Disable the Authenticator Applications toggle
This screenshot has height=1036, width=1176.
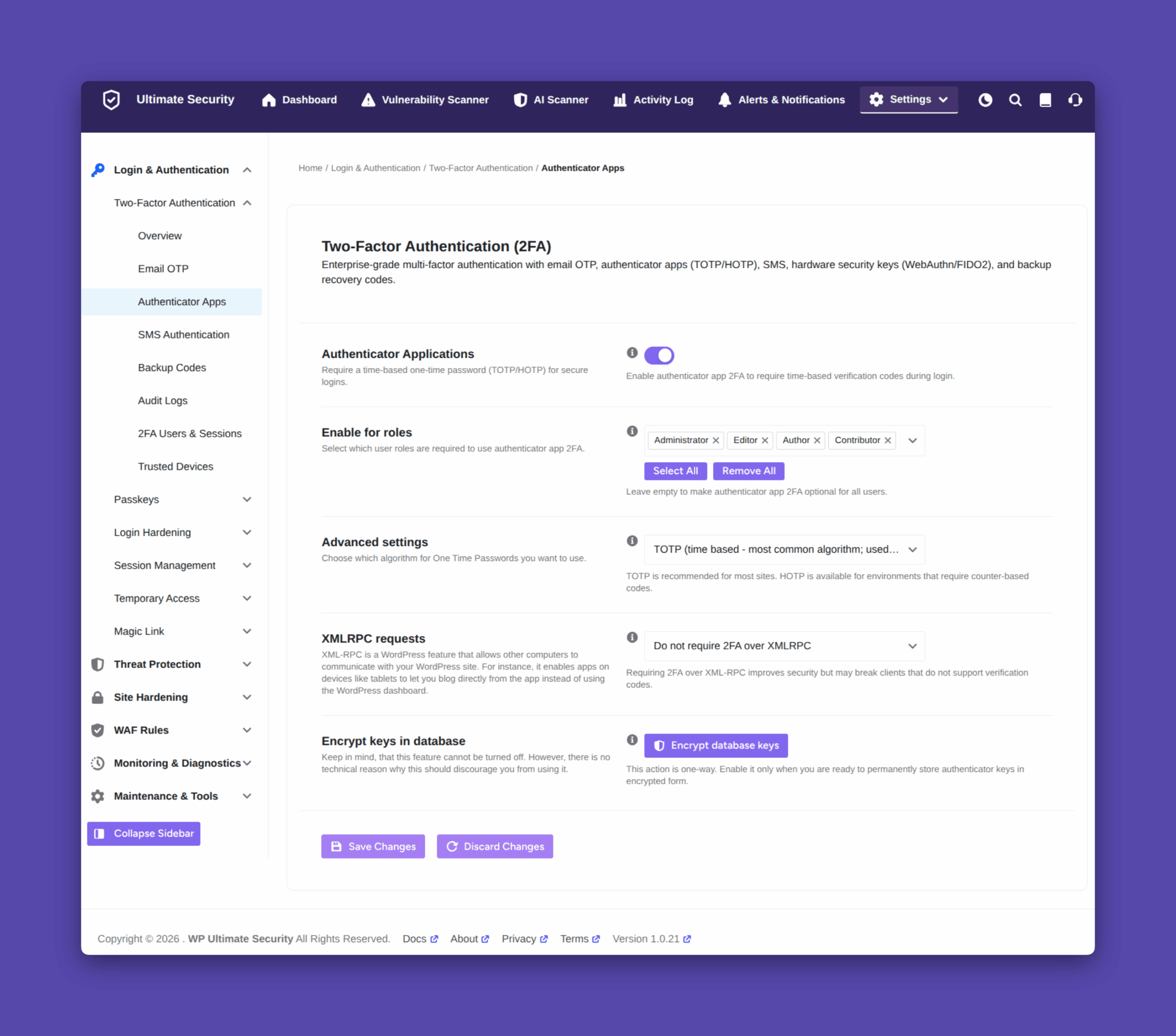(x=659, y=355)
